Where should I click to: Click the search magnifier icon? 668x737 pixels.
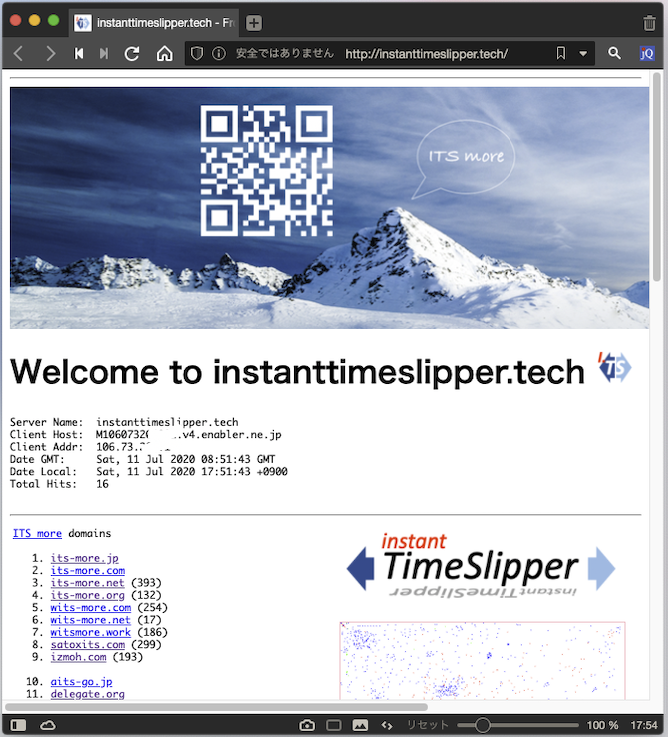tap(615, 54)
